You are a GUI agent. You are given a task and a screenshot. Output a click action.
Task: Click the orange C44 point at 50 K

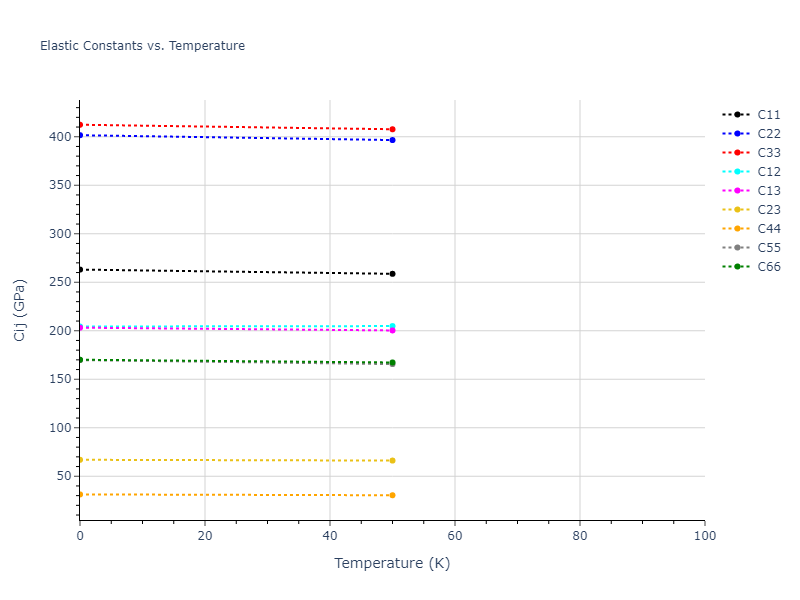(x=392, y=495)
